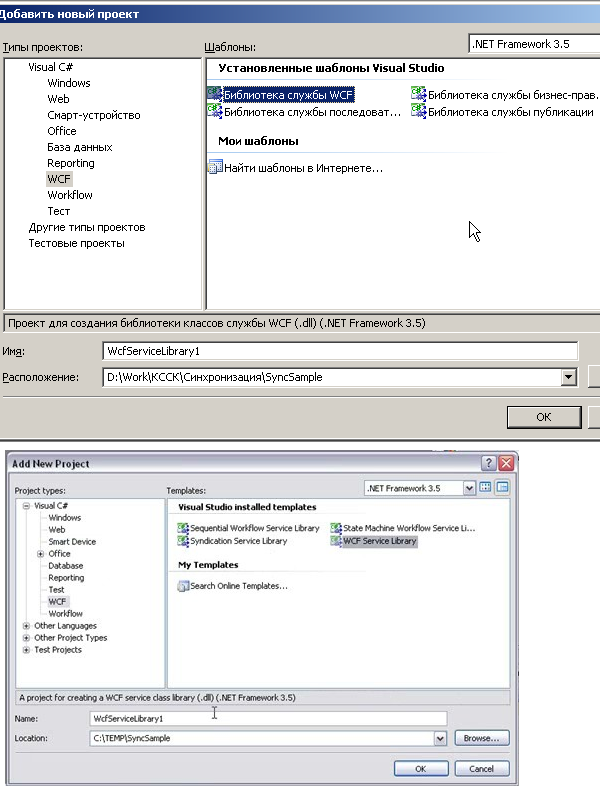Screen dimensions: 600x800
Task: Select Test in English Project types tree
Action: pyautogui.click(x=56, y=590)
